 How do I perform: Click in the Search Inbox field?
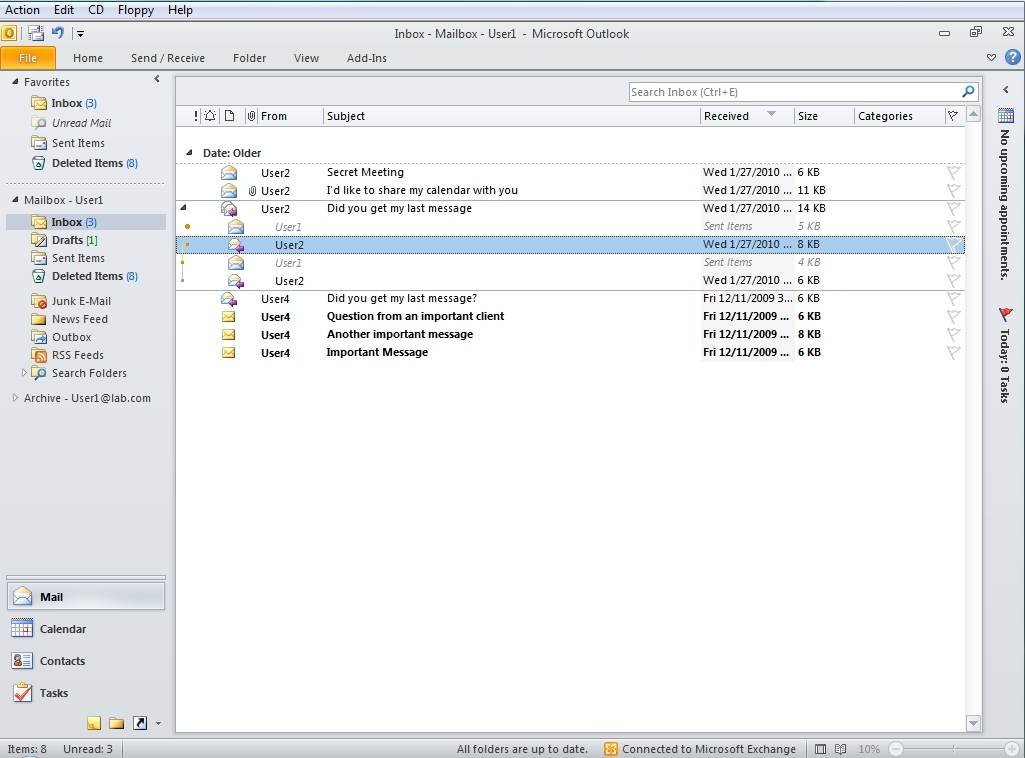[794, 92]
